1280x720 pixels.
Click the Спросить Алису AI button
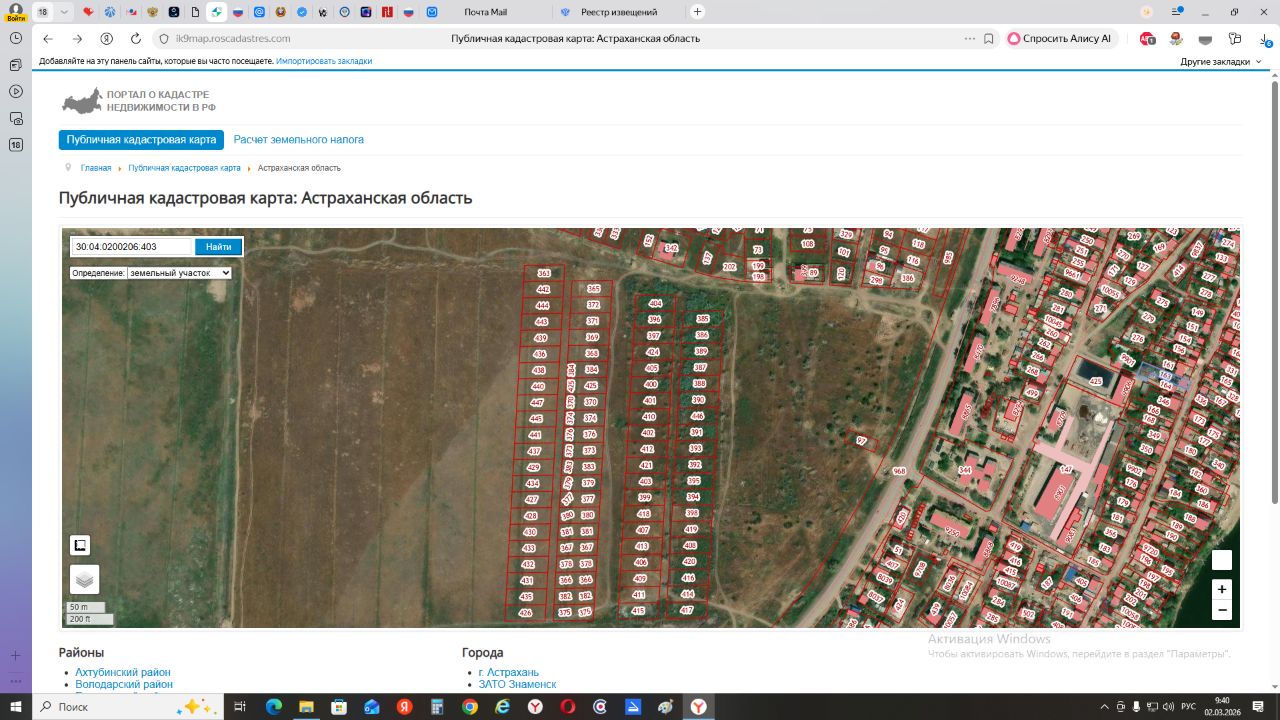[x=1060, y=38]
